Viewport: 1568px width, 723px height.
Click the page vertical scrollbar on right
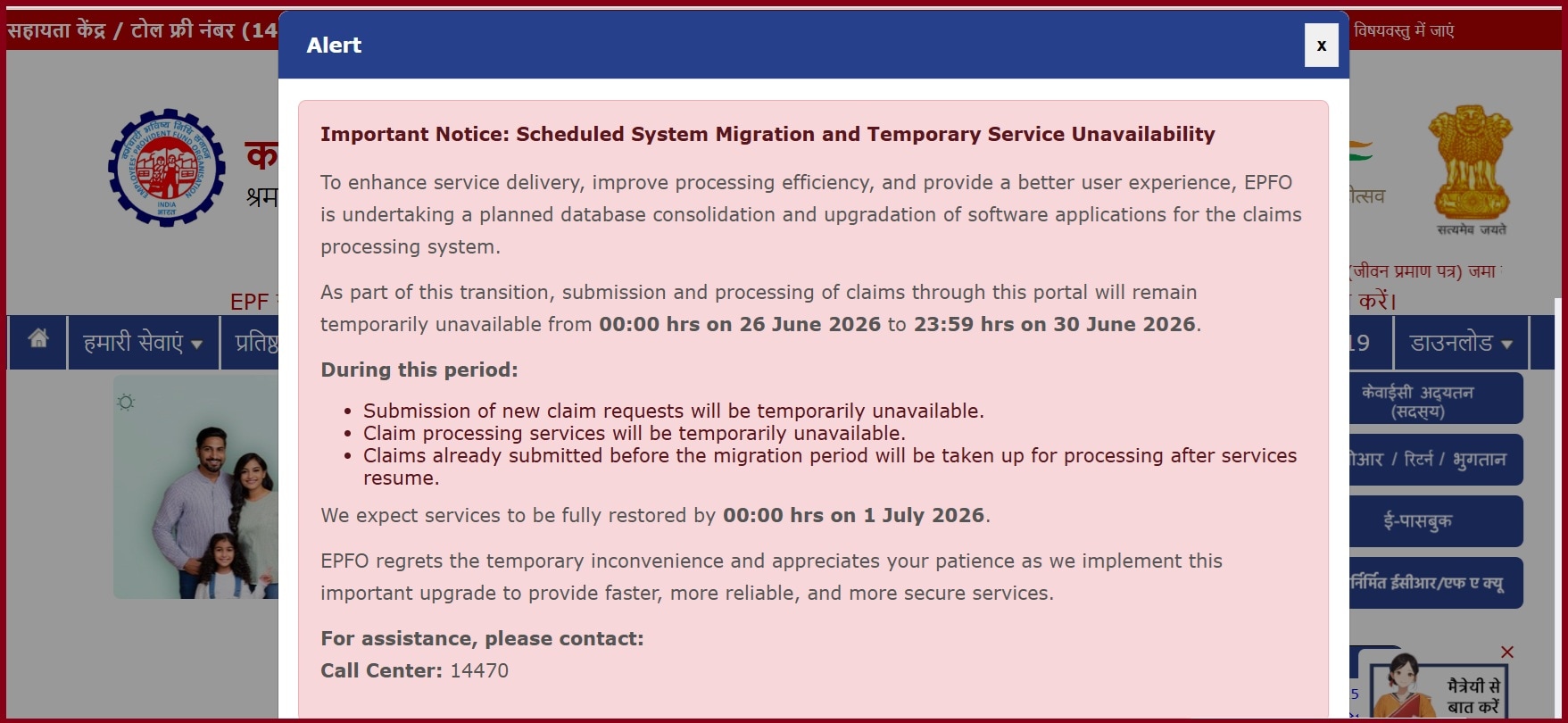pyautogui.click(x=1558, y=509)
